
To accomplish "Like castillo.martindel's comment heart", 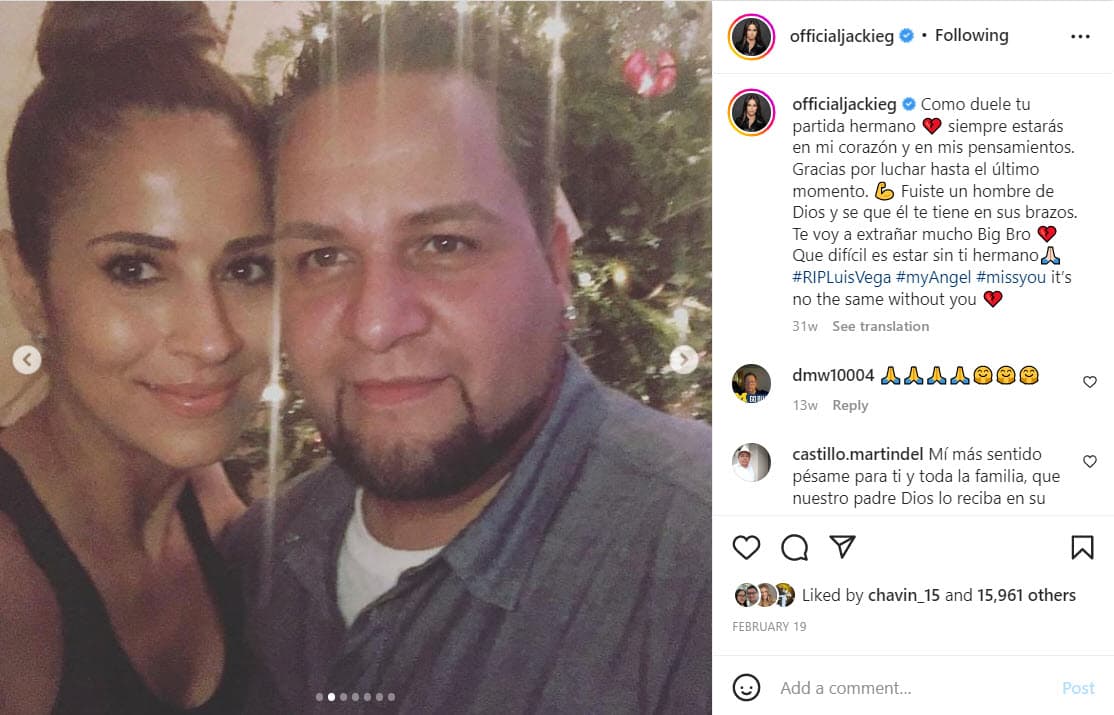I will tap(1089, 461).
